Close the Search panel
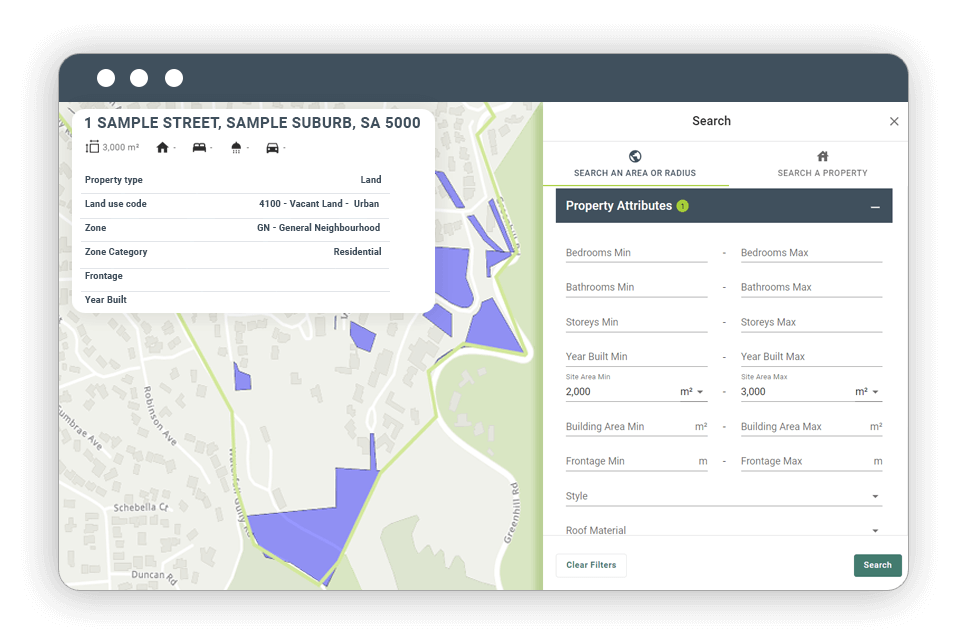960x640 pixels. tap(894, 121)
